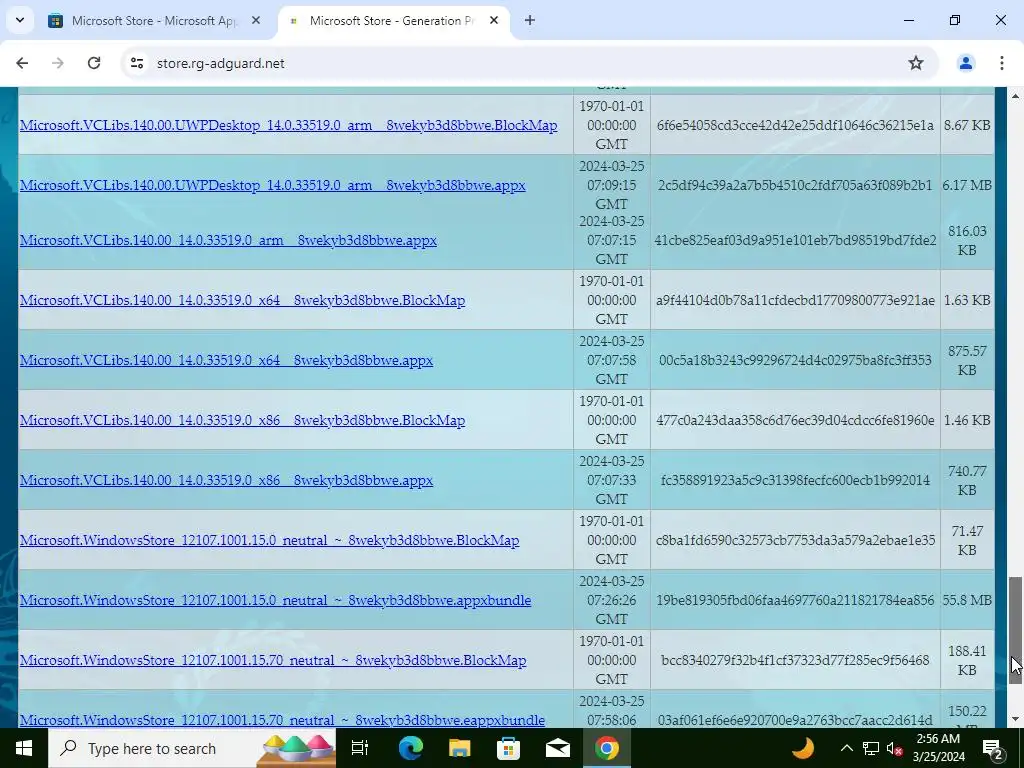
Task: Select hash a9f44104d0b78a11cfdecbd17709800773e921ae
Action: [795, 300]
